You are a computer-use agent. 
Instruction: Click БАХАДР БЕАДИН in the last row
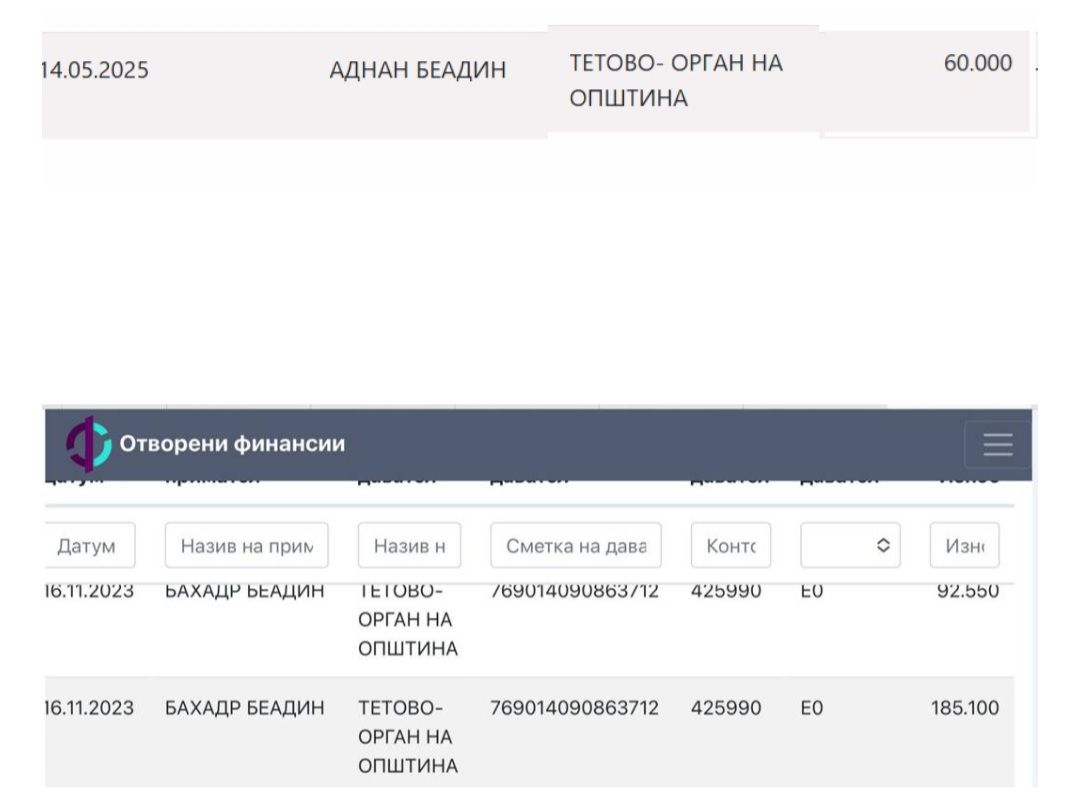point(244,708)
